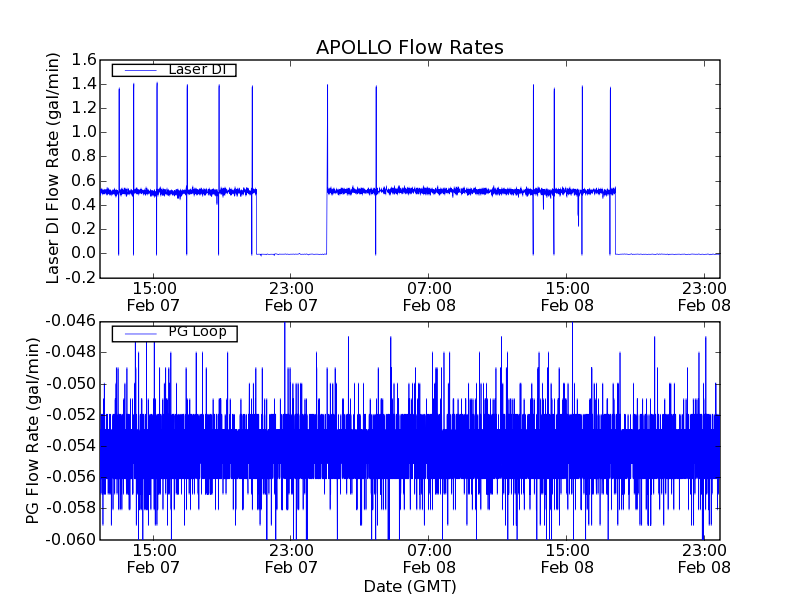Click the -0.046 tick label on PG plot

click(71, 321)
